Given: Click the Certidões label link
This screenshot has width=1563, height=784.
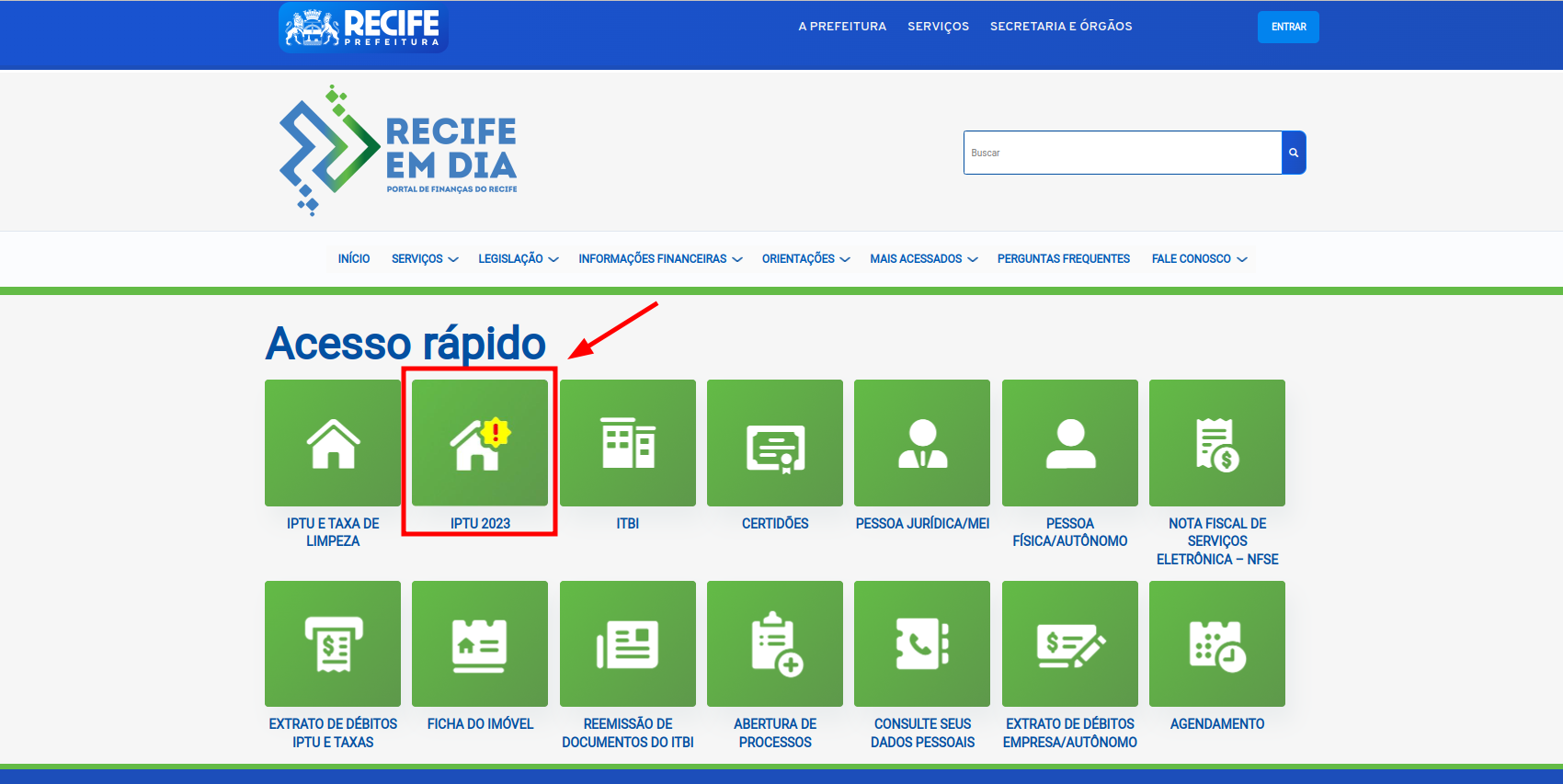Looking at the screenshot, I should coord(775,523).
